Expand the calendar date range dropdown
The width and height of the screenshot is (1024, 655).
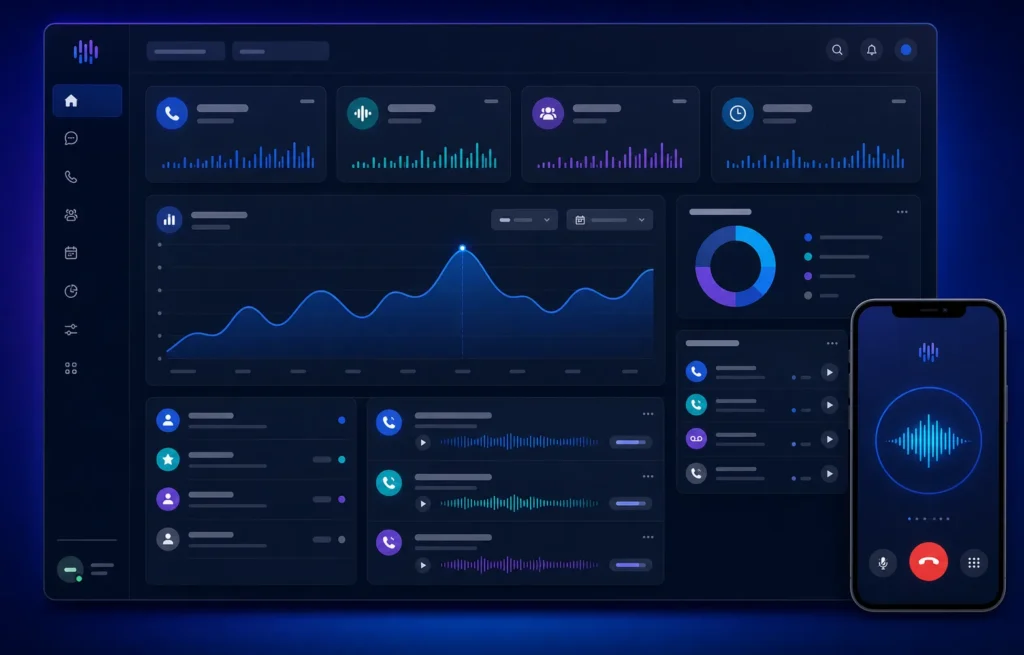click(610, 220)
